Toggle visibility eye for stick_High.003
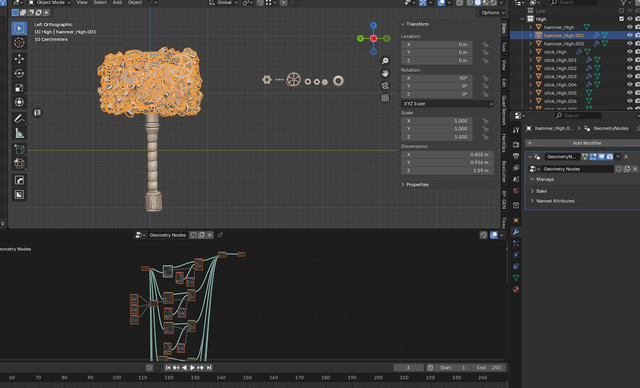Image resolution: width=640 pixels, height=388 pixels. click(x=629, y=76)
